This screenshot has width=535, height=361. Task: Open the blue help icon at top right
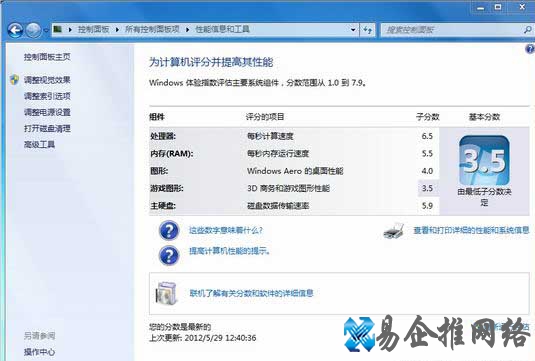[530, 49]
